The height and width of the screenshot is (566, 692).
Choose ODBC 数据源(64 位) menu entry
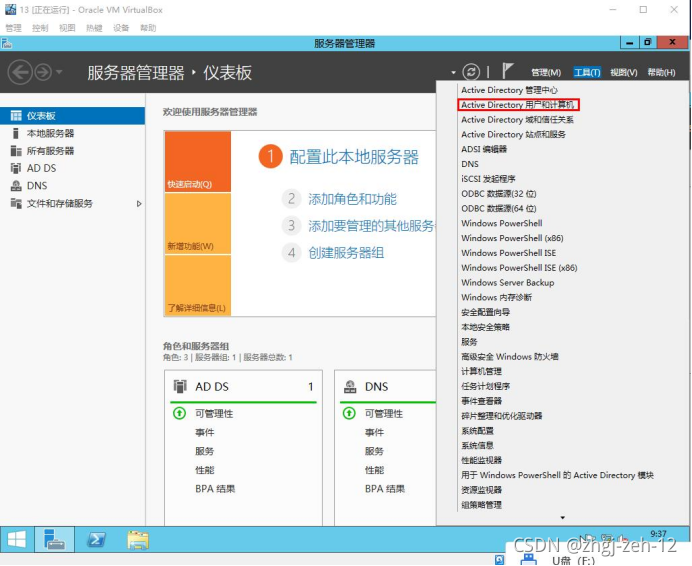coord(499,208)
